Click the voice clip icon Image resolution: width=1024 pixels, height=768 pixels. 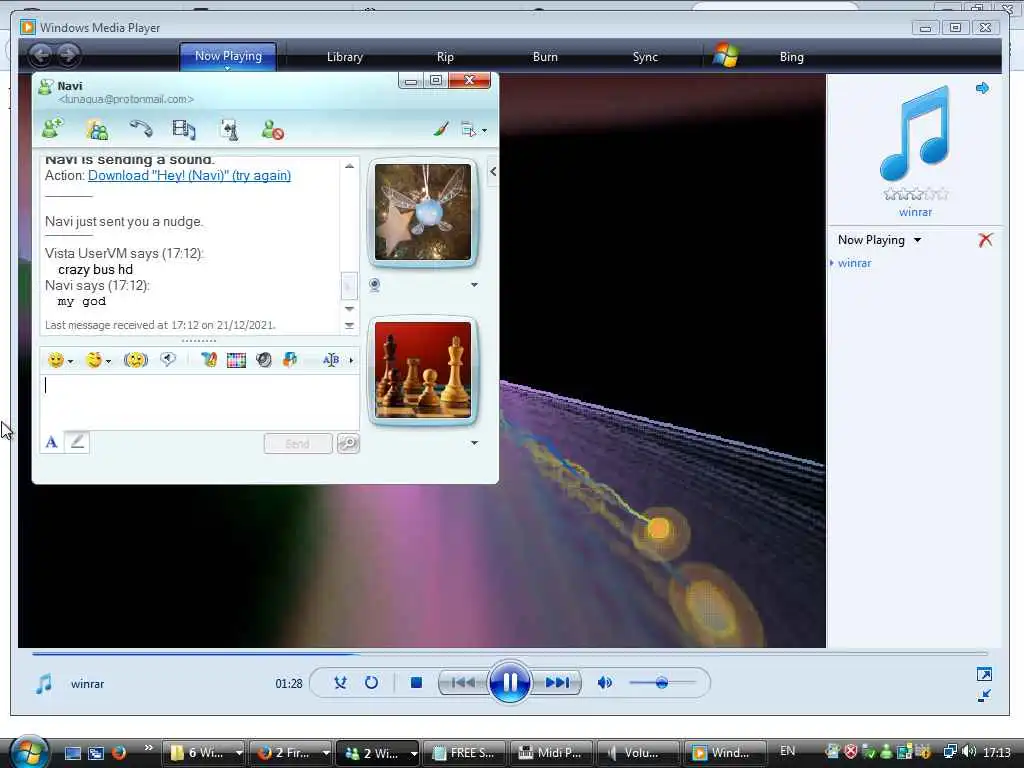pyautogui.click(x=168, y=359)
